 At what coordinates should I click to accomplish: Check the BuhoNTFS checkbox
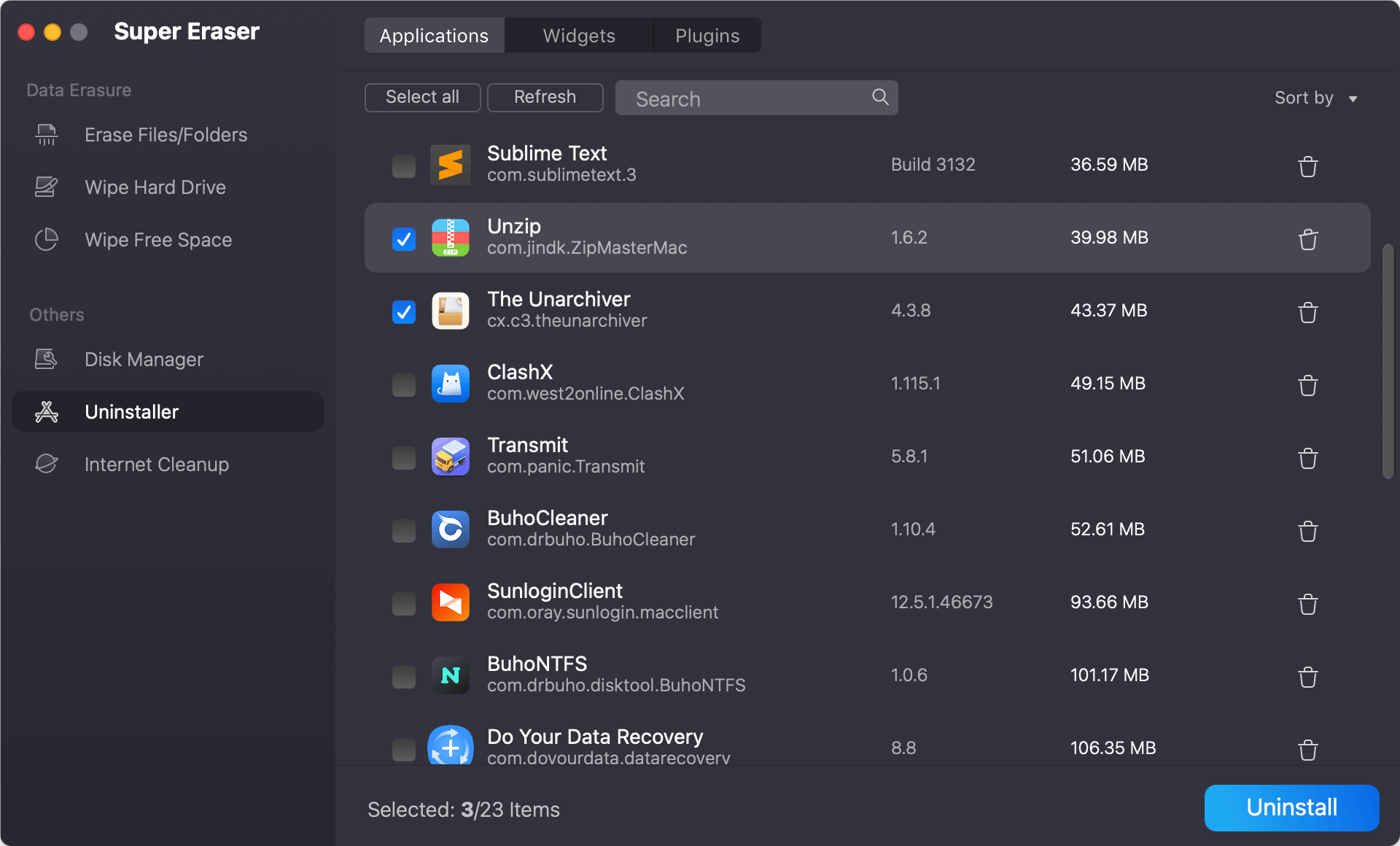coord(403,676)
